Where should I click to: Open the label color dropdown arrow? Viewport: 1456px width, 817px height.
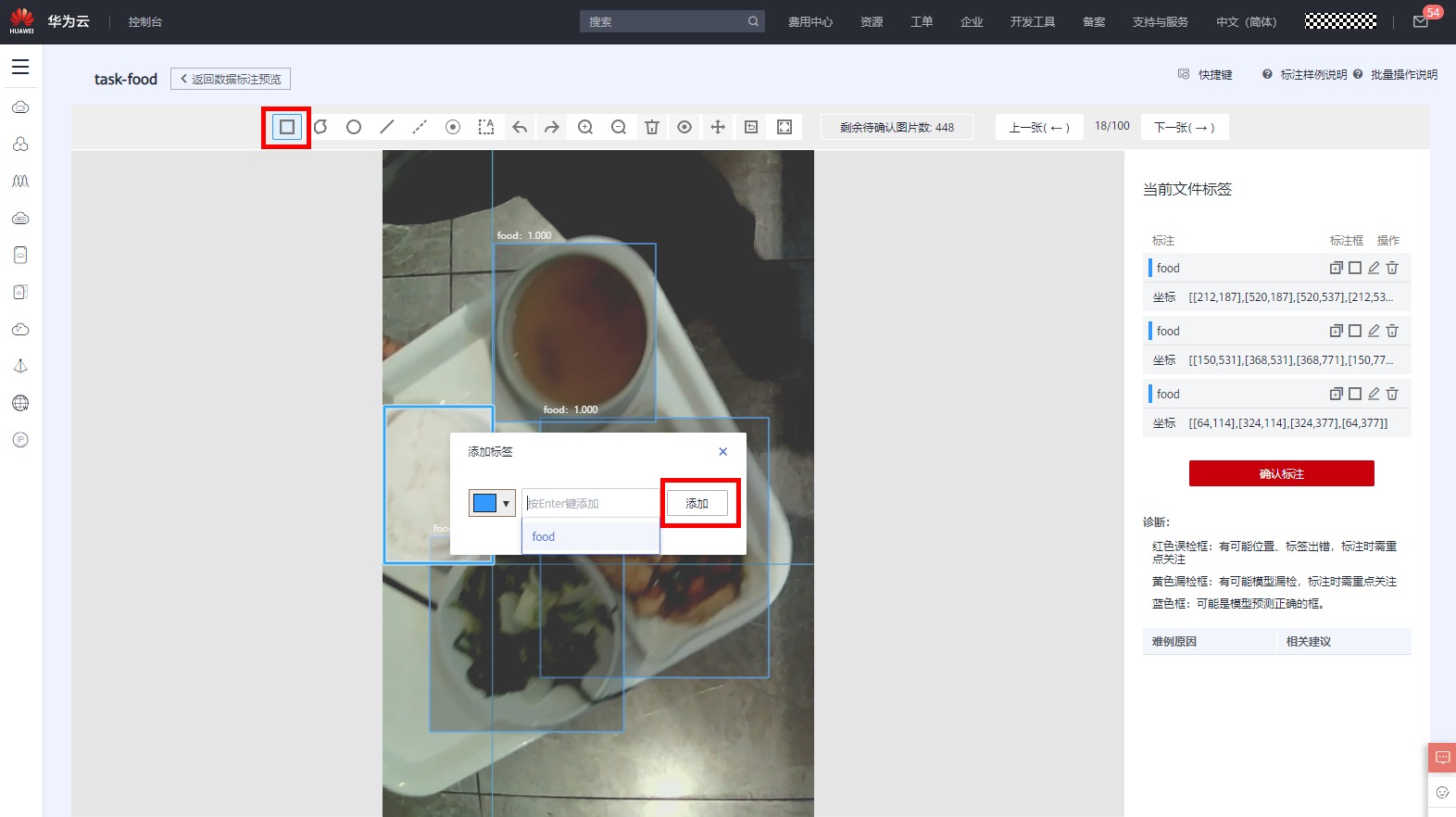tap(506, 503)
